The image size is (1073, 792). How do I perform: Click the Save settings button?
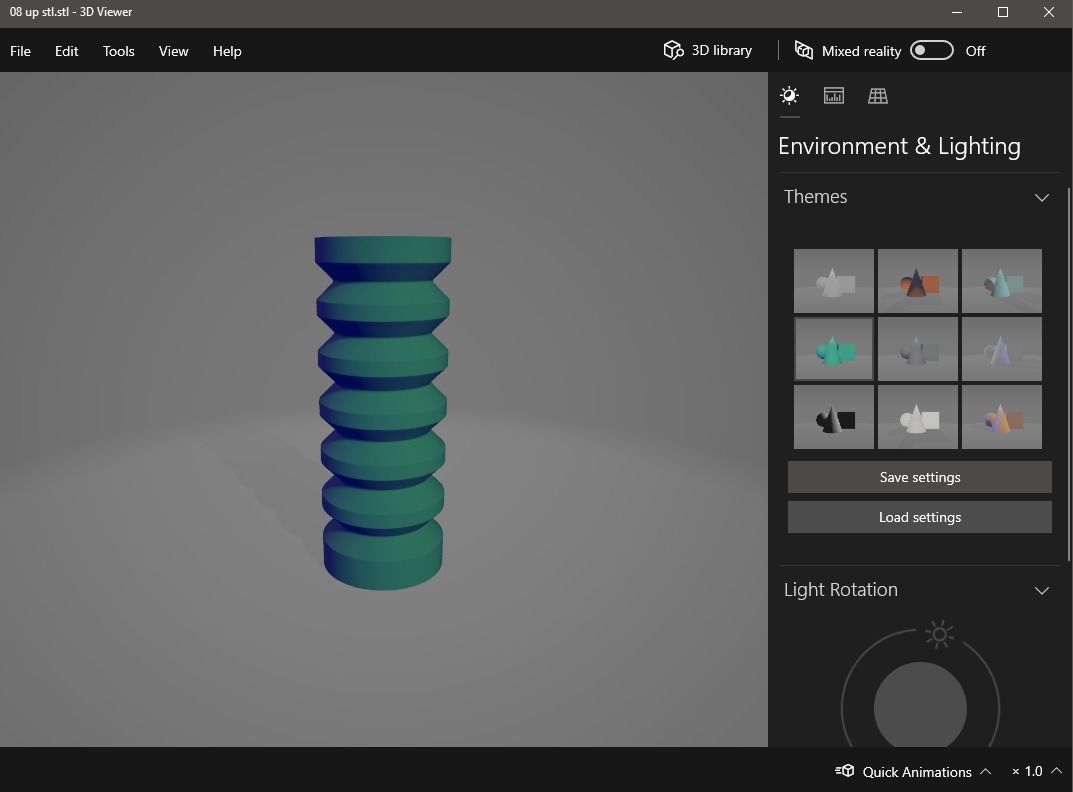(920, 477)
